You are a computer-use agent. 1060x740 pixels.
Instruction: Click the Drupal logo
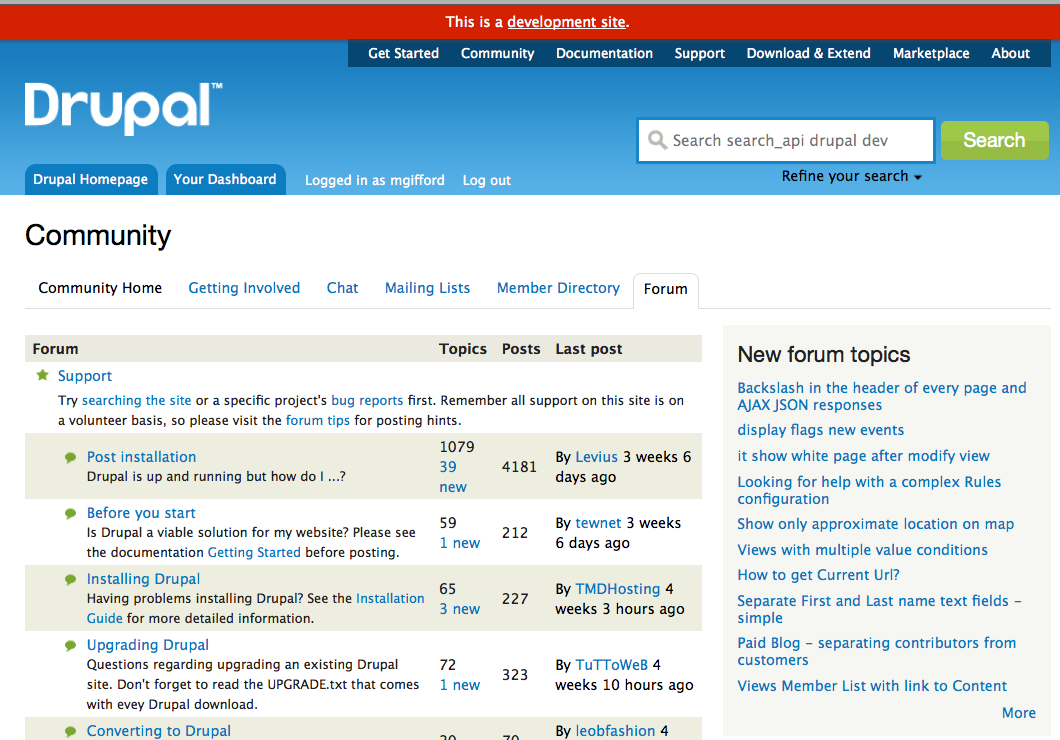(124, 108)
